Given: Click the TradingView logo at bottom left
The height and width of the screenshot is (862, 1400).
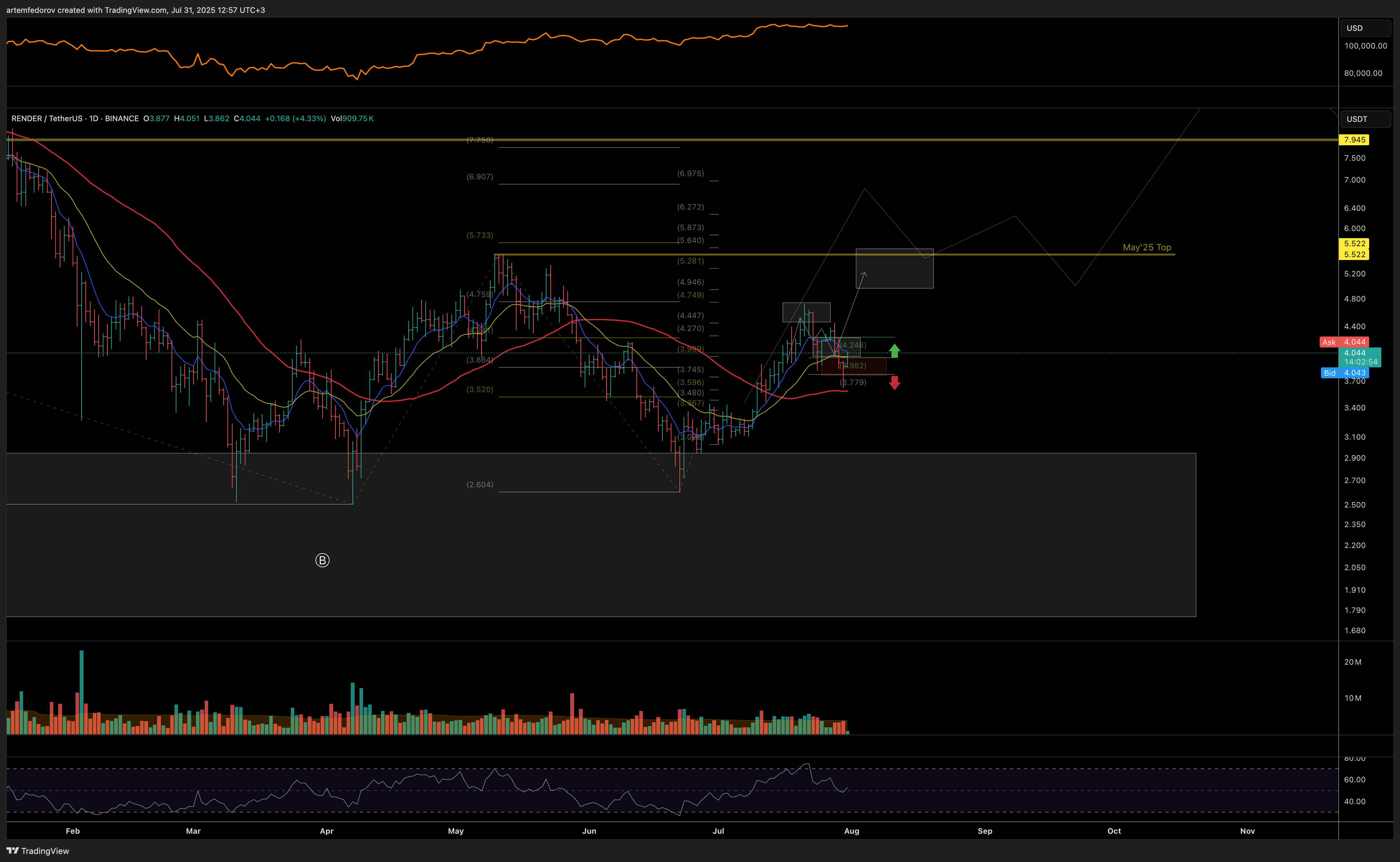Looking at the screenshot, I should [38, 851].
